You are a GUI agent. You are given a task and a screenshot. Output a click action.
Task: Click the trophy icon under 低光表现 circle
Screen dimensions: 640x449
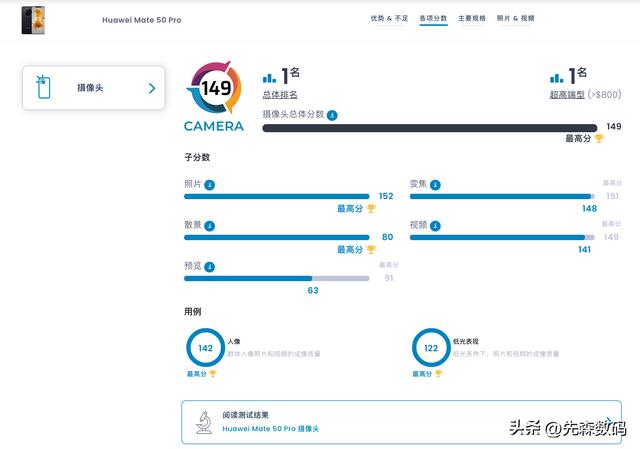[438, 374]
